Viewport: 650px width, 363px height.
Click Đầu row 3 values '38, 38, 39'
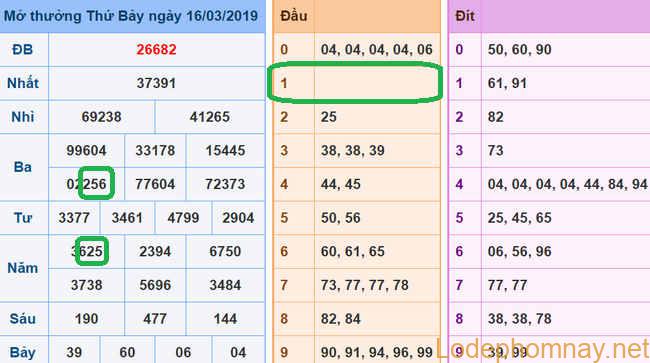353,150
